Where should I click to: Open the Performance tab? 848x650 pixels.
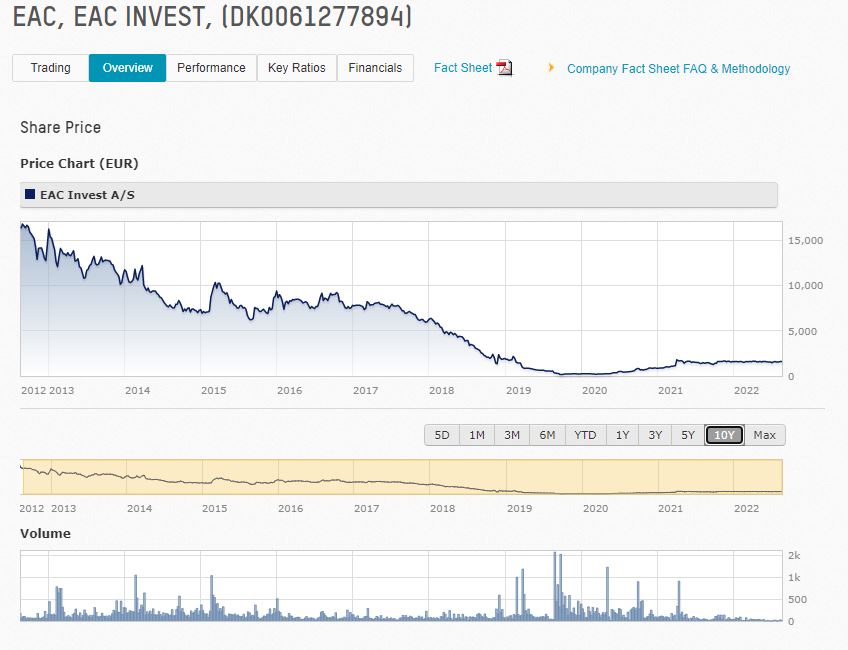point(211,68)
